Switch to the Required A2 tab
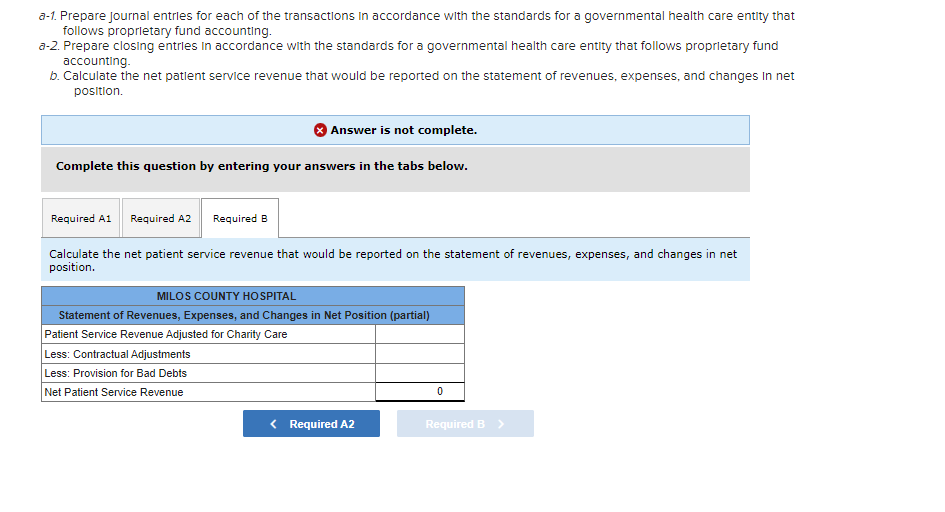Screen dimensions: 945x512 click(x=160, y=218)
